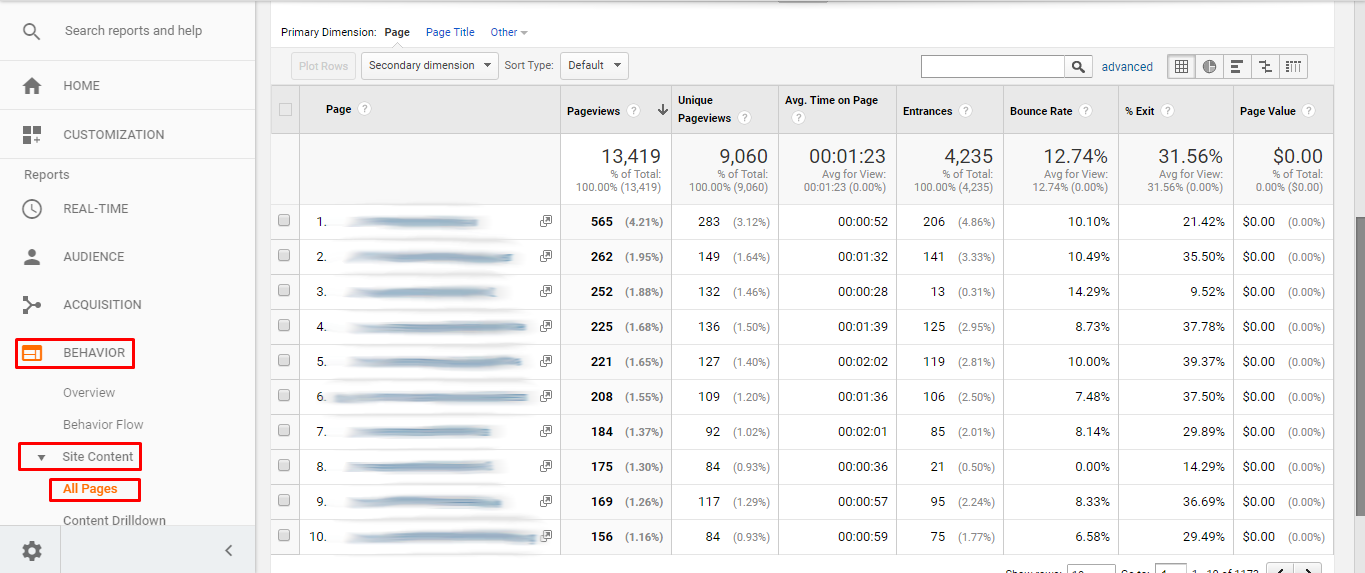The width and height of the screenshot is (1365, 573).
Task: Open the Other primary dimension dropdown
Action: click(509, 33)
